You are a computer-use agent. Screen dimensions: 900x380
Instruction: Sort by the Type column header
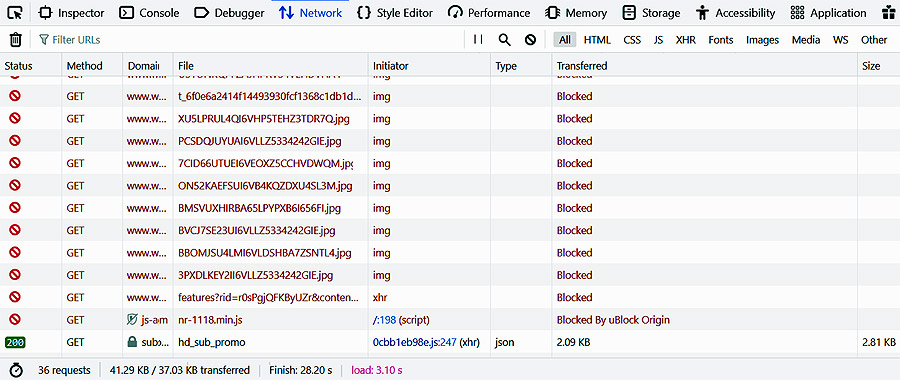521,66
